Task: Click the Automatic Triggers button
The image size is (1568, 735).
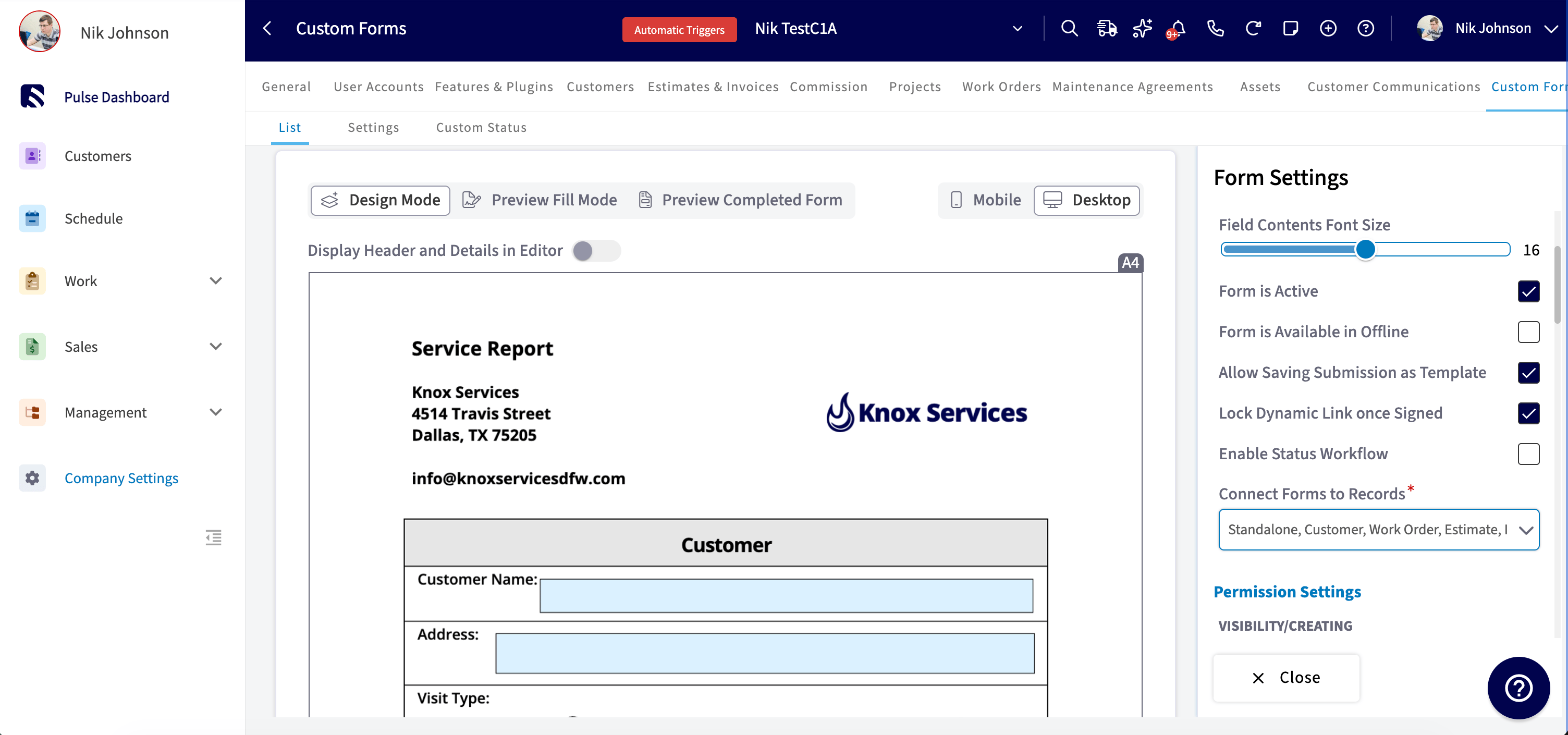Action: [679, 30]
